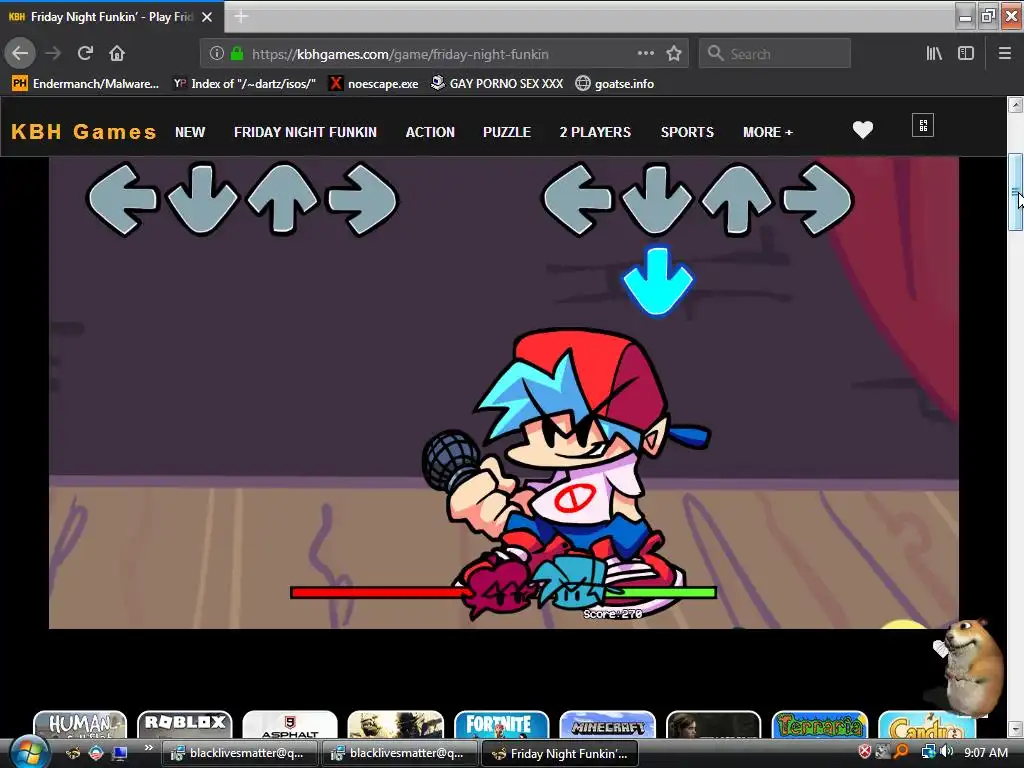
Task: Click the KBH Games logo link
Action: click(84, 132)
